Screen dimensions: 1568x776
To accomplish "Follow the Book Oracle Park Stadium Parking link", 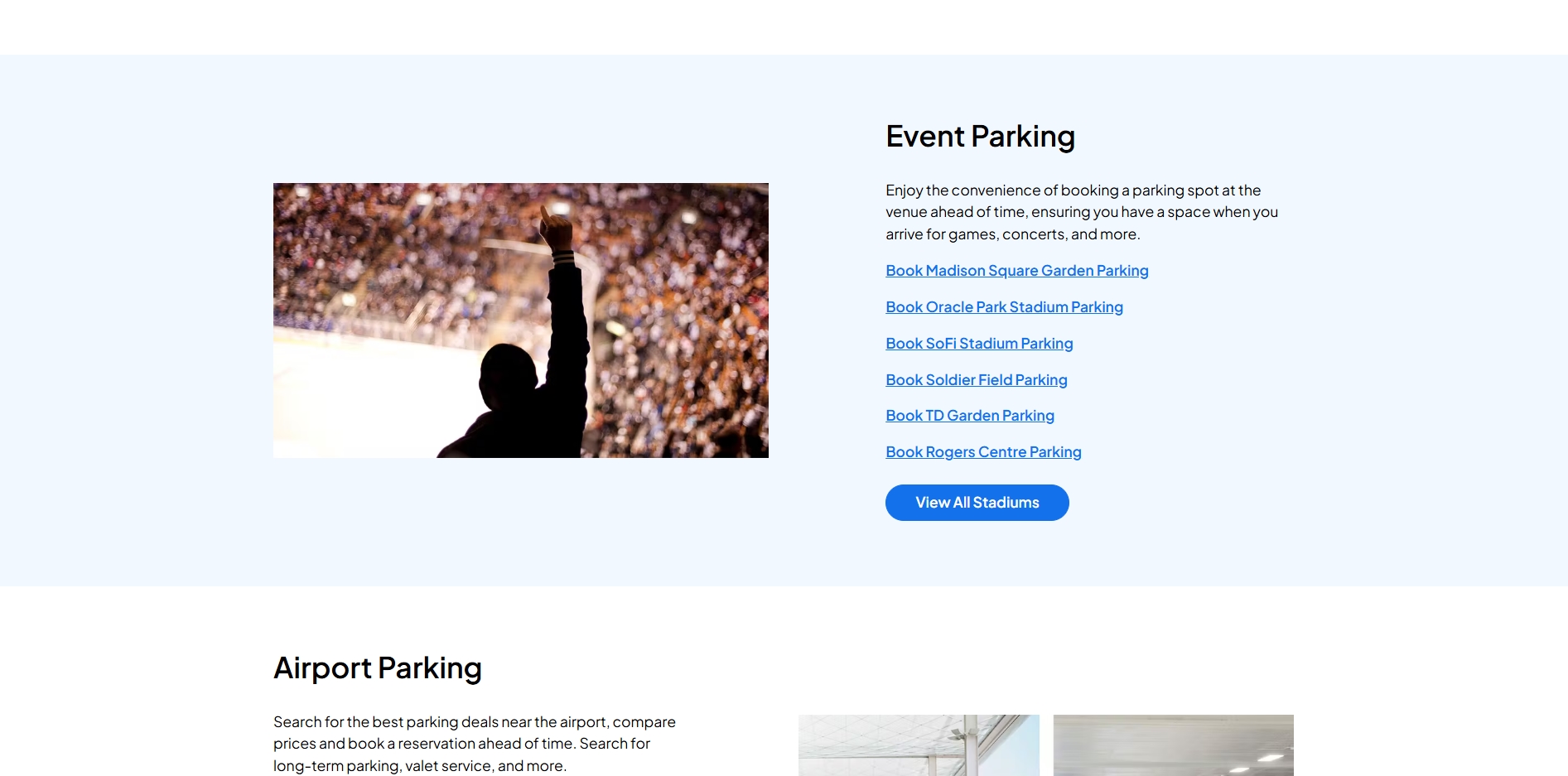I will point(1004,307).
